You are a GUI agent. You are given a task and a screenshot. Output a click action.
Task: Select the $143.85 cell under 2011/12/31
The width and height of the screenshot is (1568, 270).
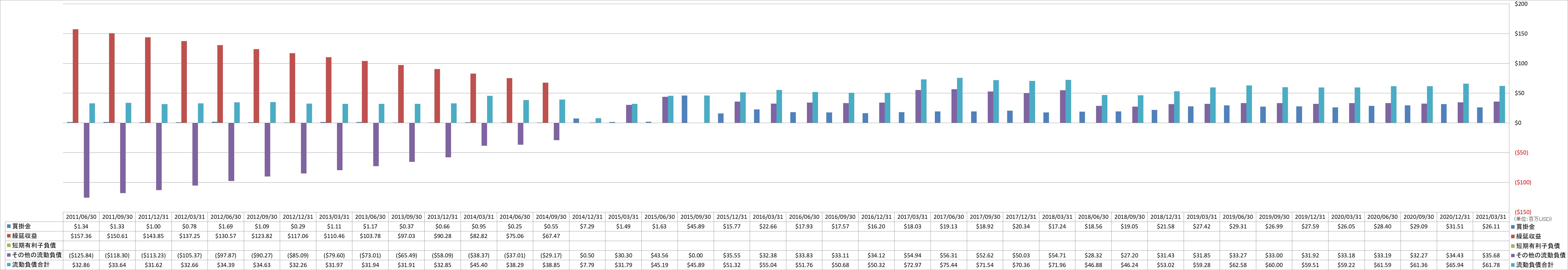tap(154, 236)
